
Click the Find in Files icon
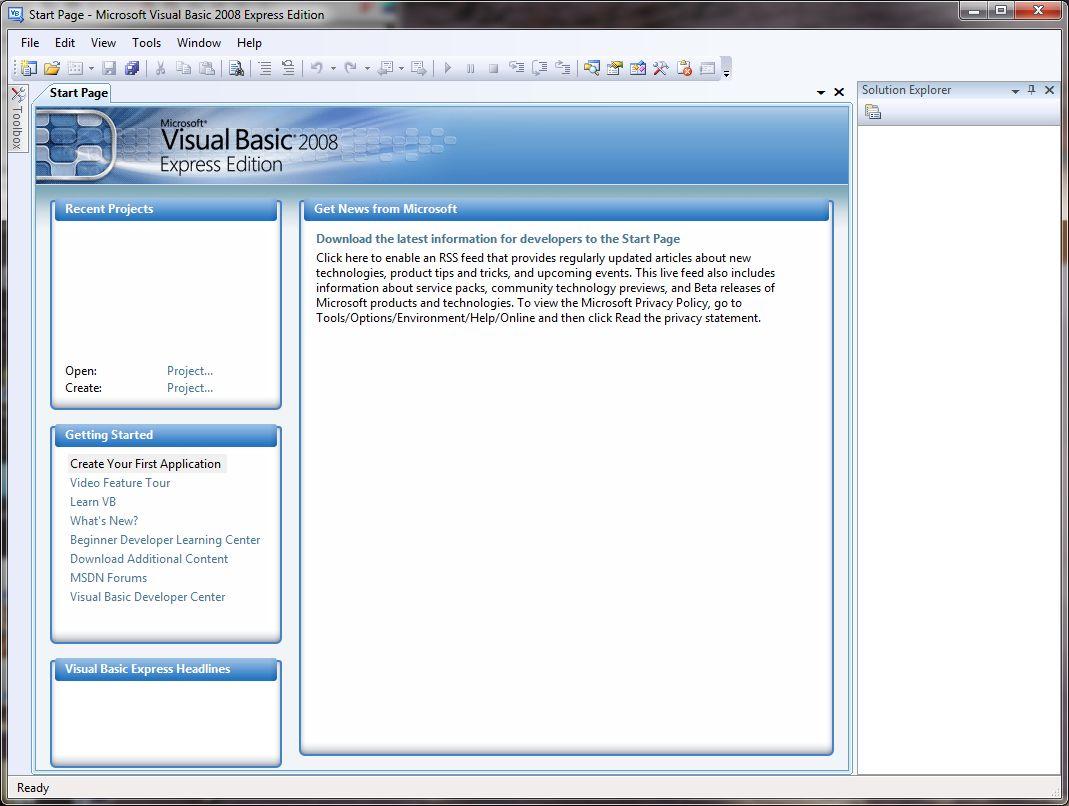pyautogui.click(x=237, y=68)
